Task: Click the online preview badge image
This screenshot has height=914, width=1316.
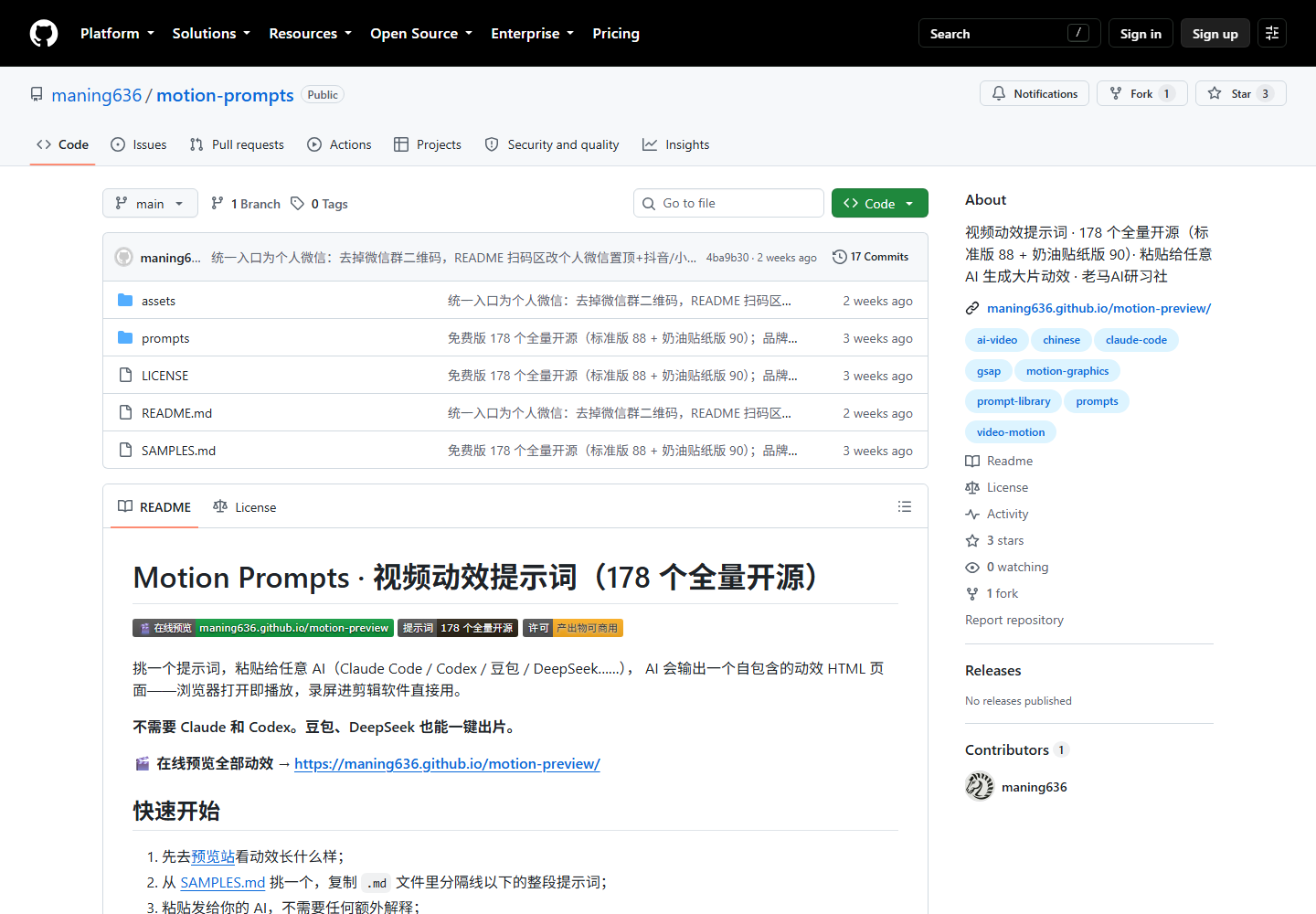Action: [263, 628]
